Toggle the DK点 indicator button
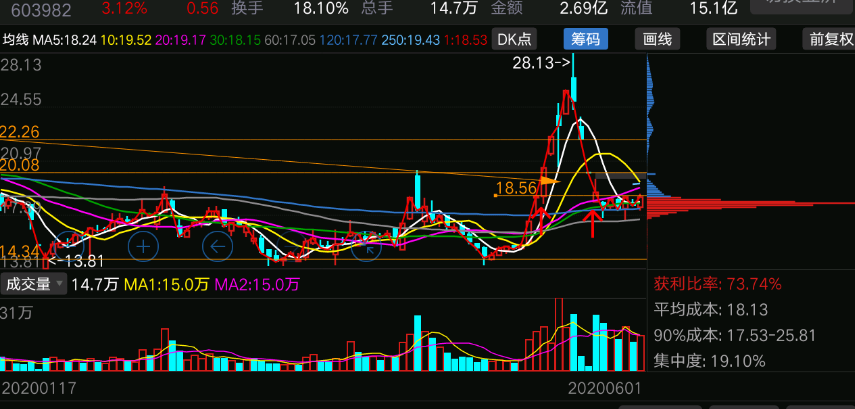Image resolution: width=855 pixels, height=409 pixels. (514, 39)
